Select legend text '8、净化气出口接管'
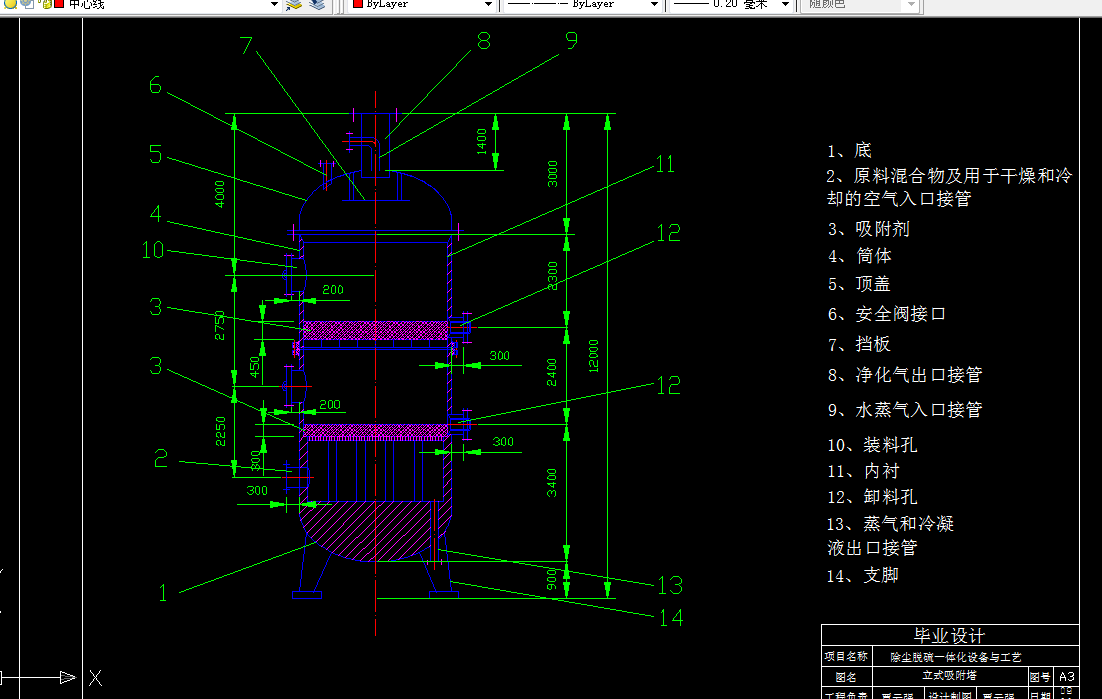Screen dimensions: 1102x699 click(x=905, y=375)
